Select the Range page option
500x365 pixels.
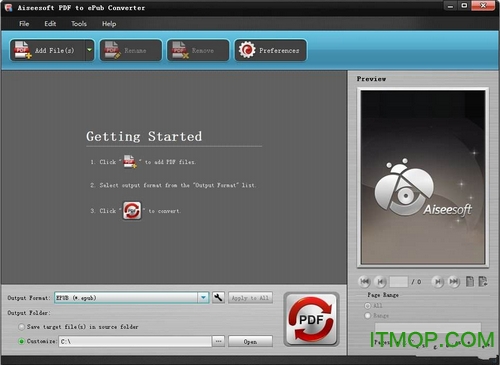[368, 315]
